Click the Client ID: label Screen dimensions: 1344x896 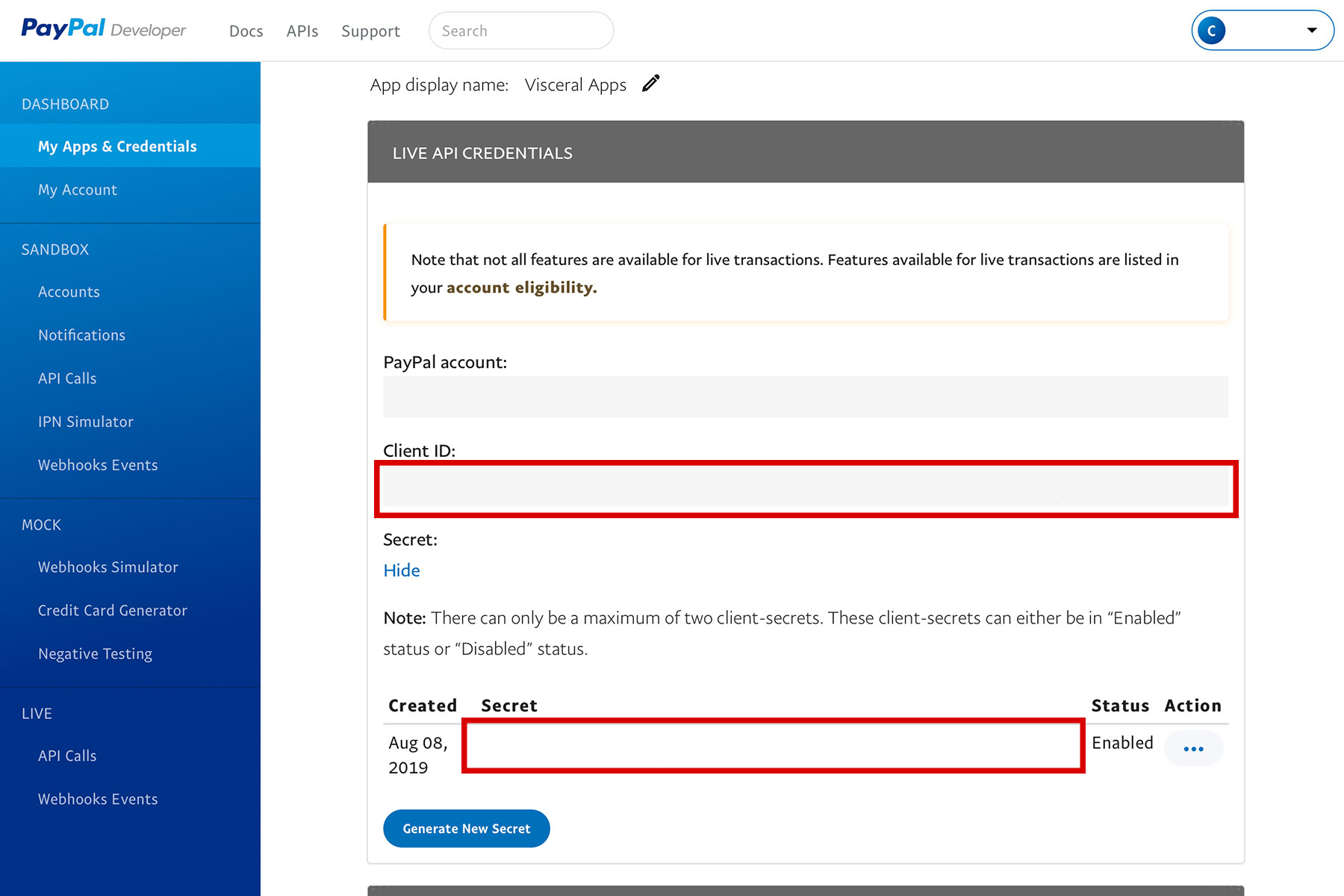(x=419, y=451)
